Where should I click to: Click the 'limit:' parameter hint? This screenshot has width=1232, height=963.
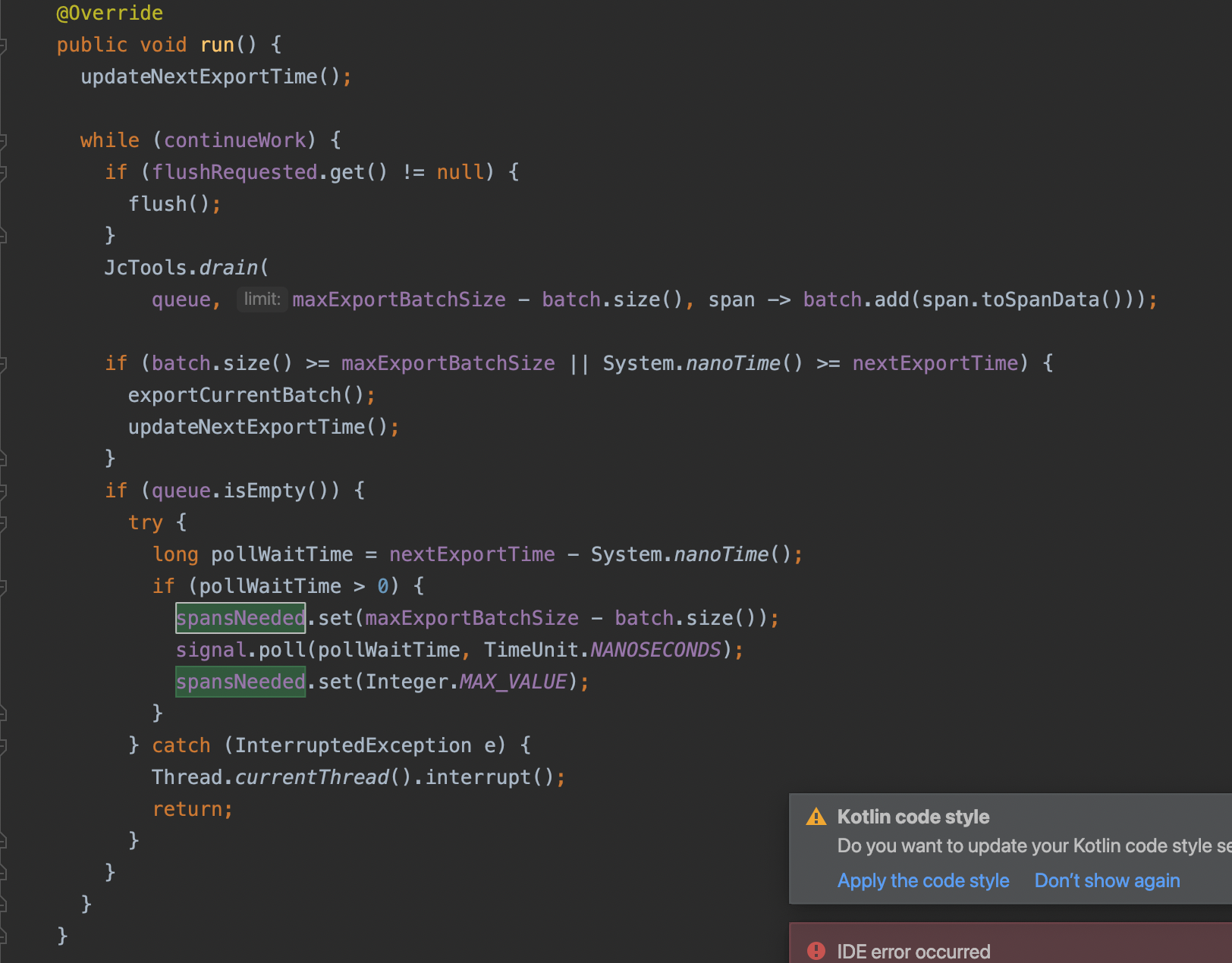pyautogui.click(x=262, y=300)
